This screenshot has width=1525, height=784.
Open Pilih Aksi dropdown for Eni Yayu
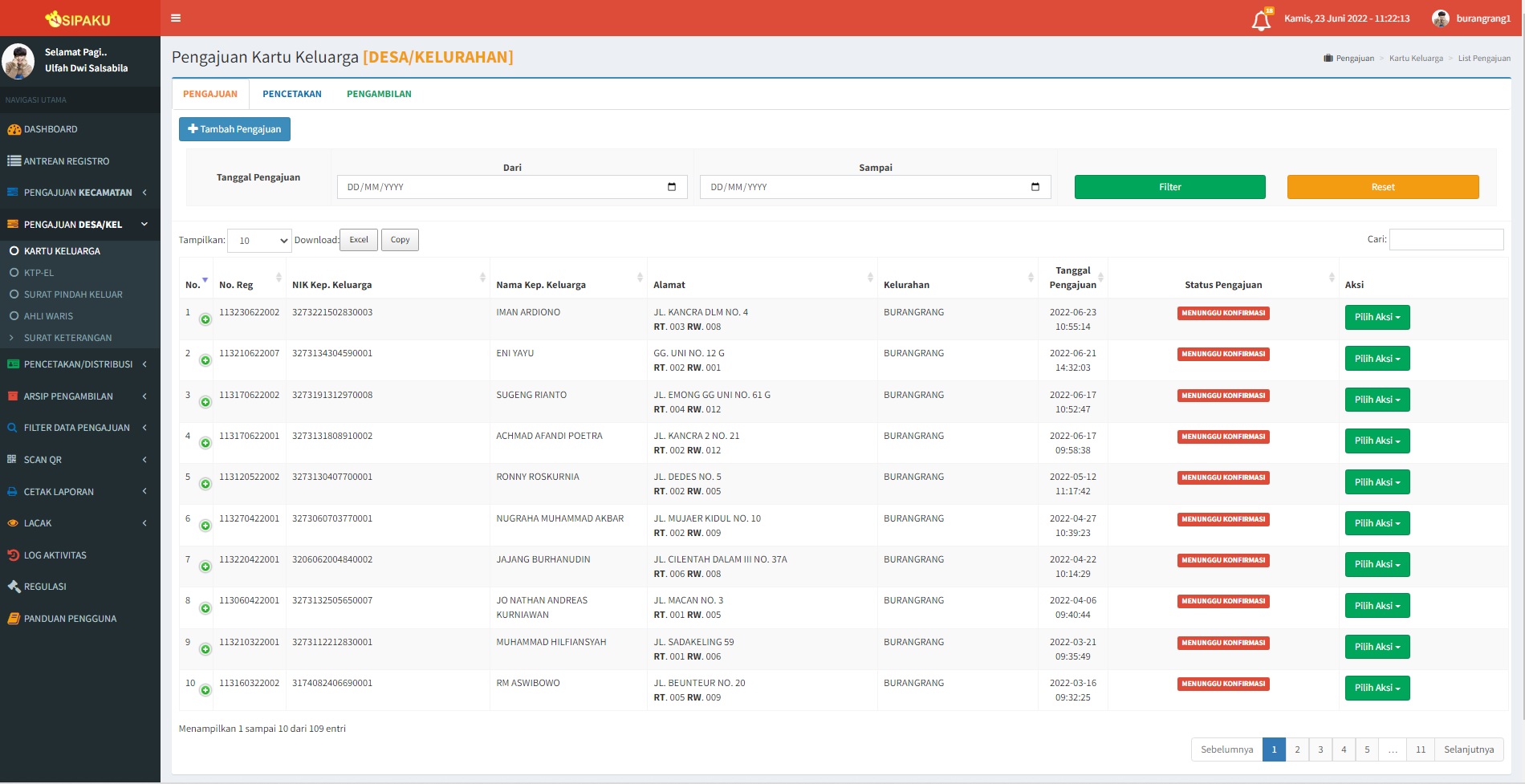pos(1377,359)
